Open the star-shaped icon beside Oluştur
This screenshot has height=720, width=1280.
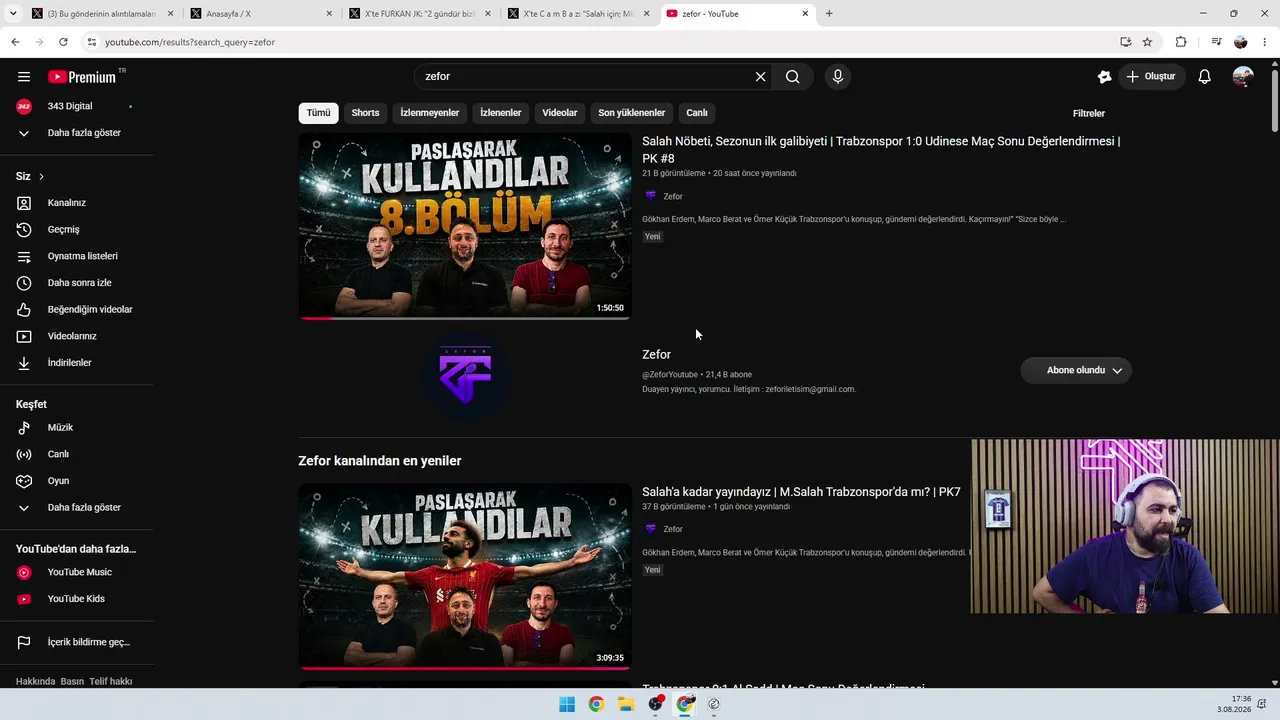(x=1104, y=77)
